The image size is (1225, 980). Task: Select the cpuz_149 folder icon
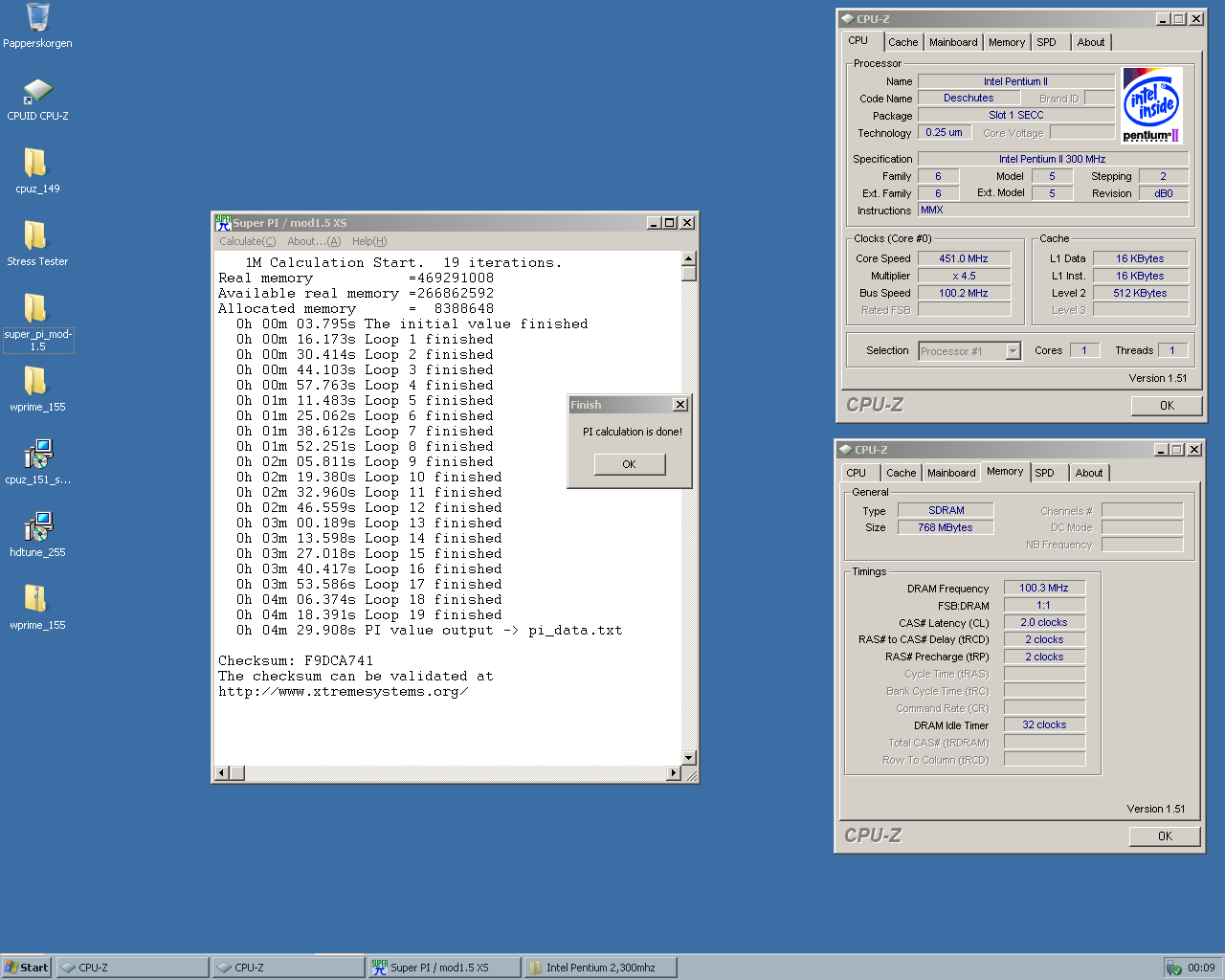click(35, 163)
